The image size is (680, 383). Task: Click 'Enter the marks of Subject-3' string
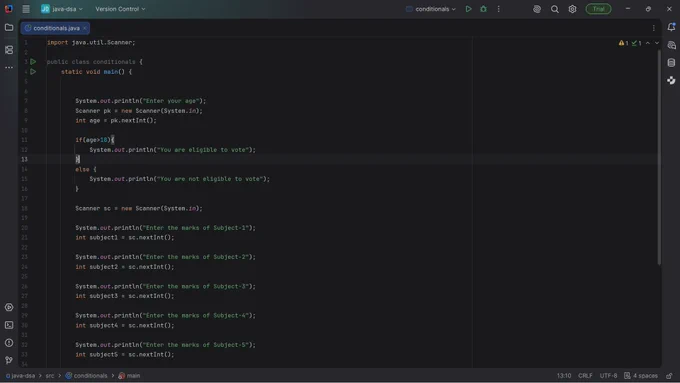click(x=196, y=286)
